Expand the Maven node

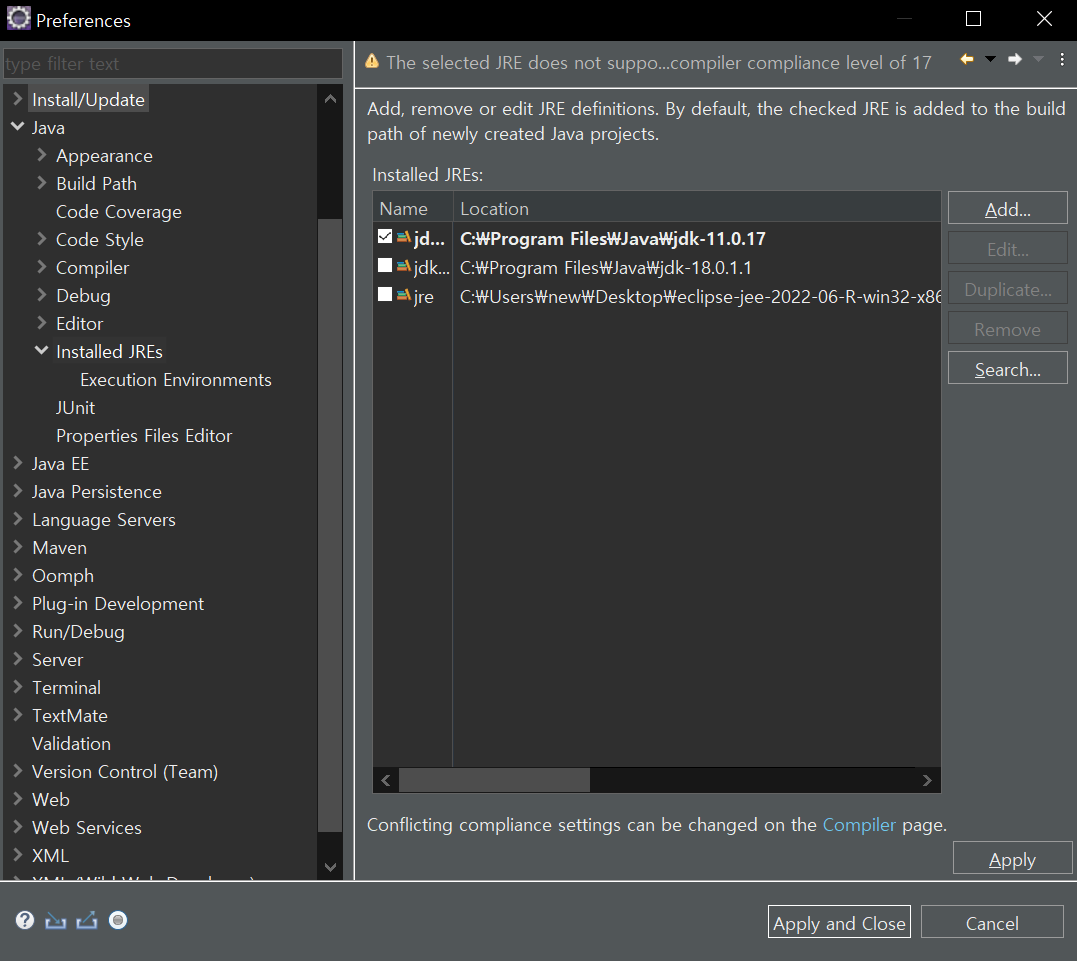click(18, 547)
